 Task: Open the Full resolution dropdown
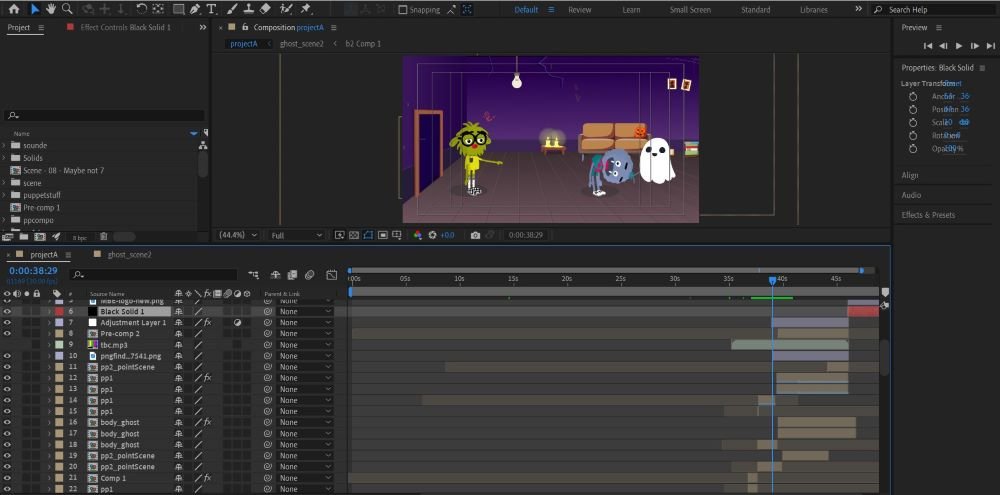296,235
